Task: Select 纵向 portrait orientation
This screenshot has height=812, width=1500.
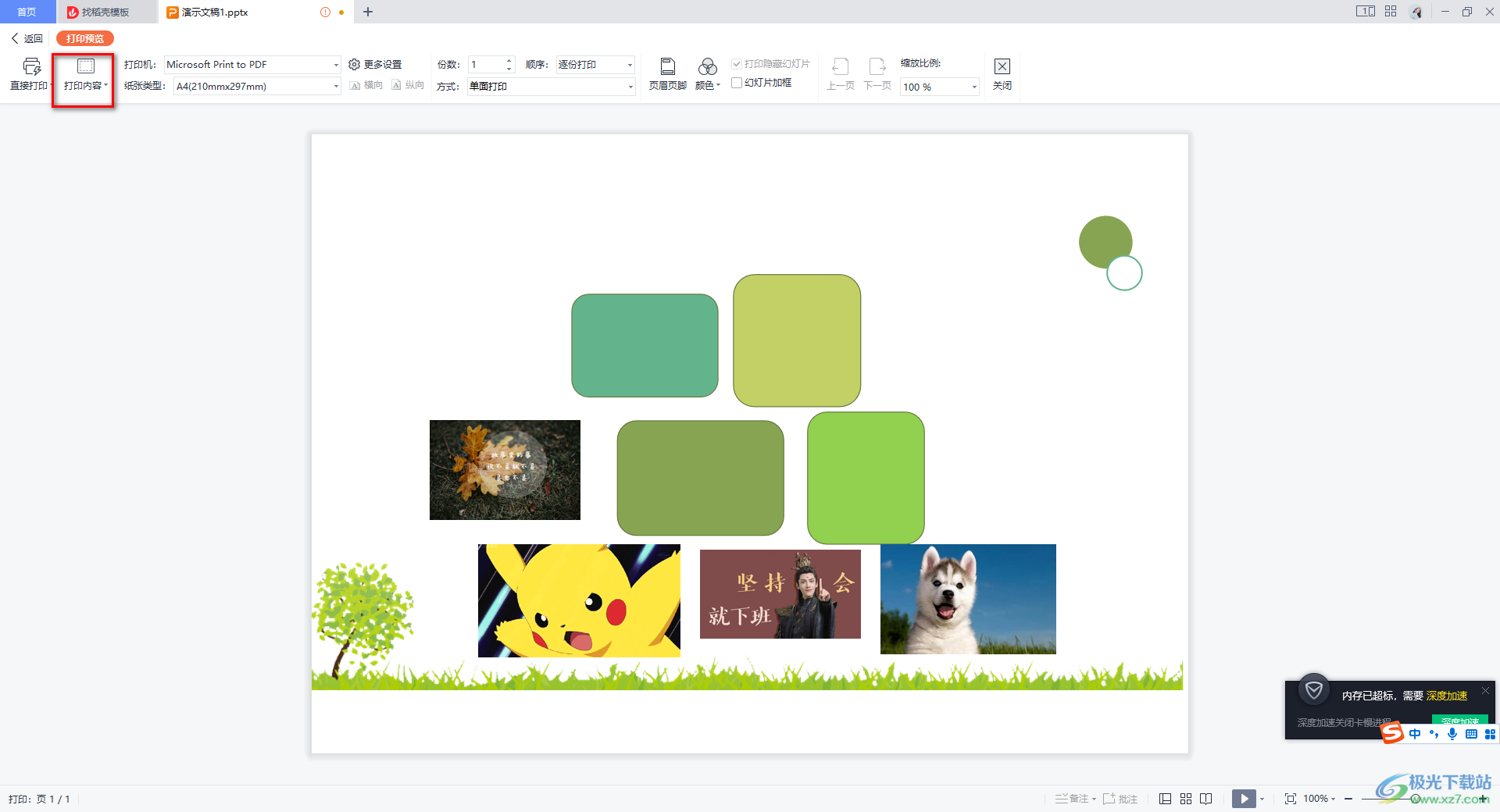Action: click(x=408, y=85)
